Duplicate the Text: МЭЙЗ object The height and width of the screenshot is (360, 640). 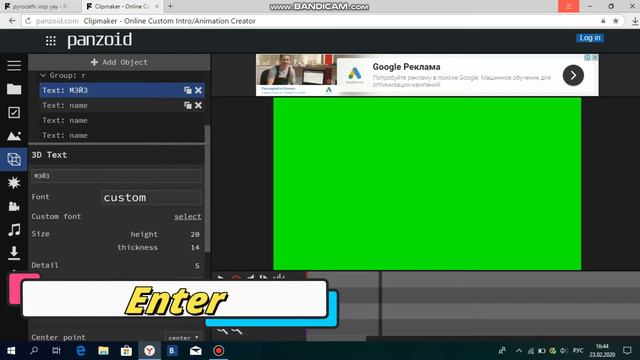point(188,90)
